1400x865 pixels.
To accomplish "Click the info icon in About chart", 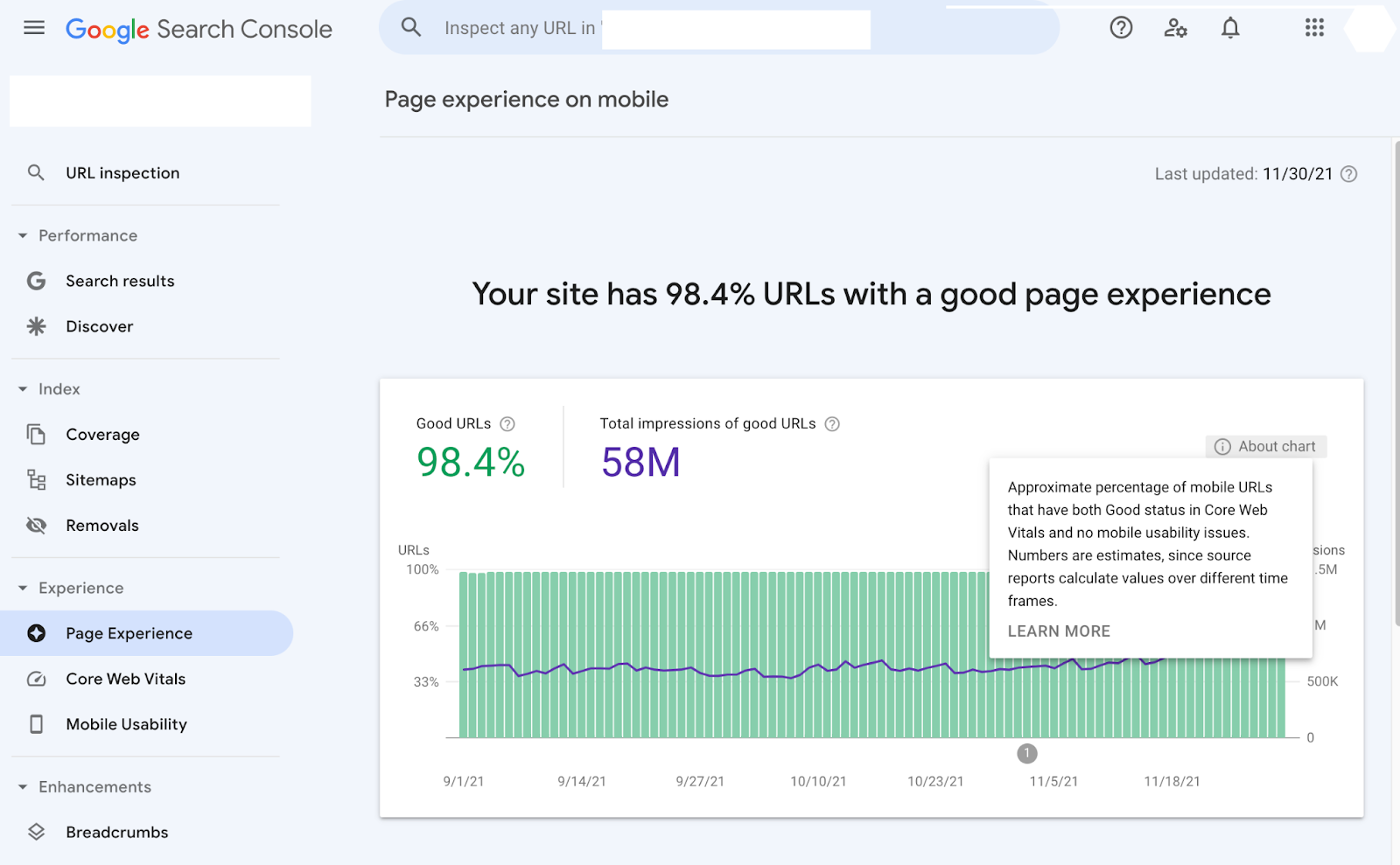I will pyautogui.click(x=1222, y=447).
